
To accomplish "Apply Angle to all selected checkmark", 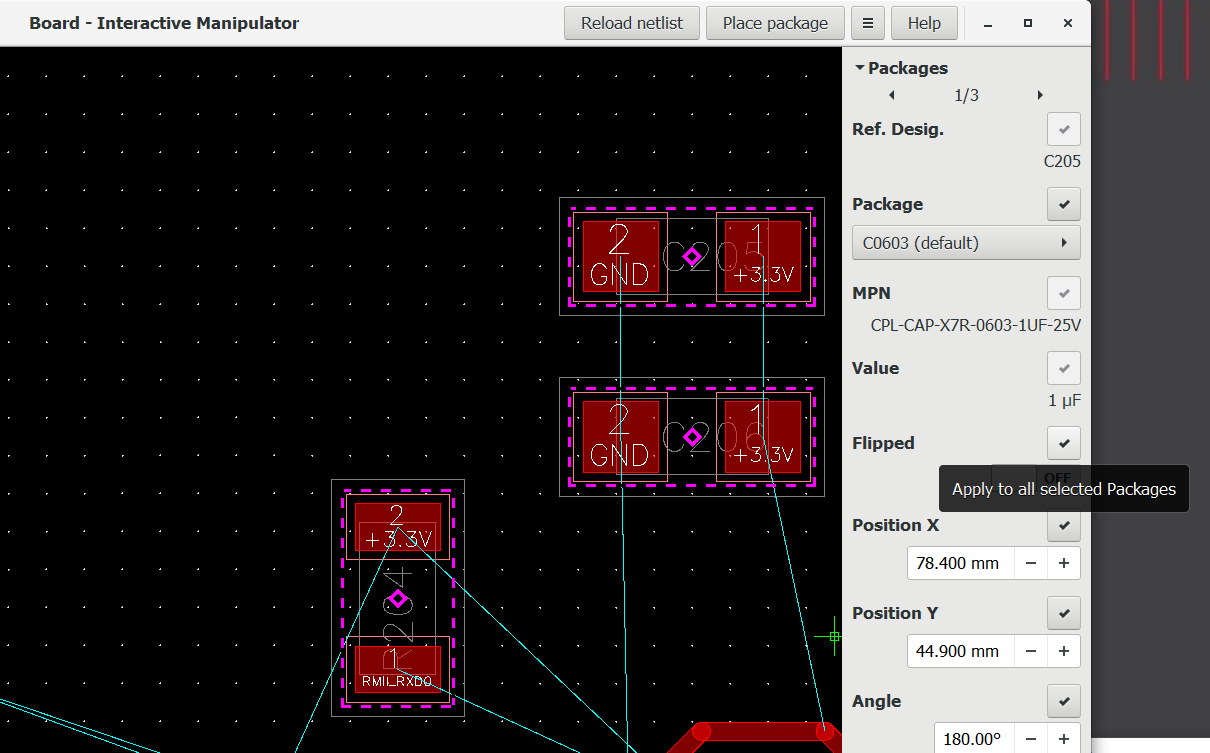I will coord(1064,701).
